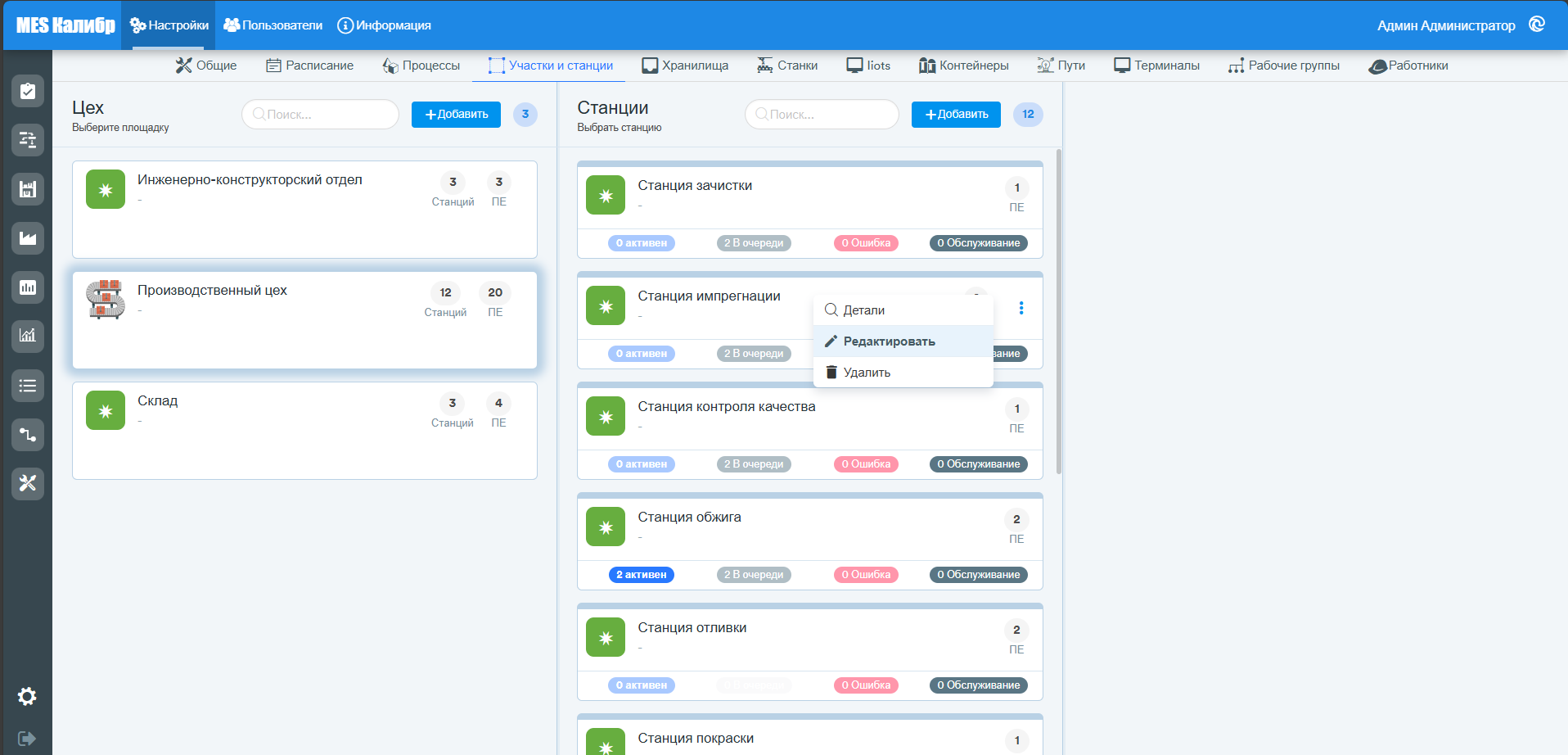
Task: Click the Станции list vertical scrollbar
Action: click(x=1059, y=311)
